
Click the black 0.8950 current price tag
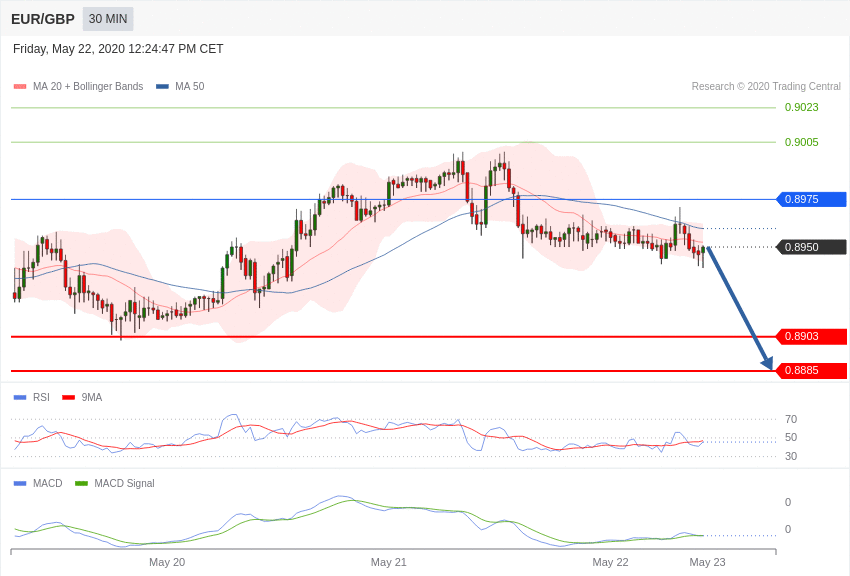(x=812, y=247)
